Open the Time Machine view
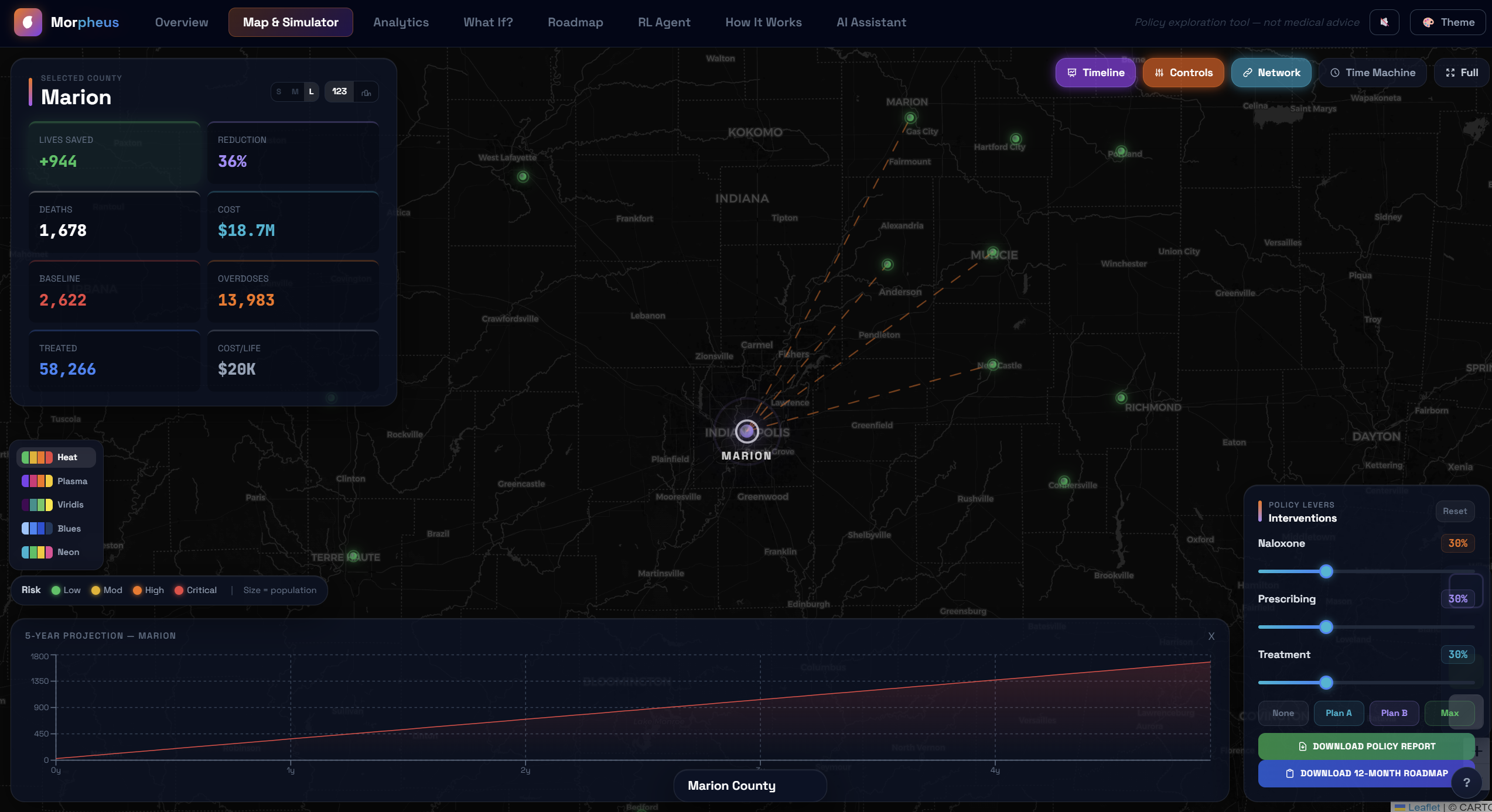The width and height of the screenshot is (1492, 812). [x=1372, y=73]
